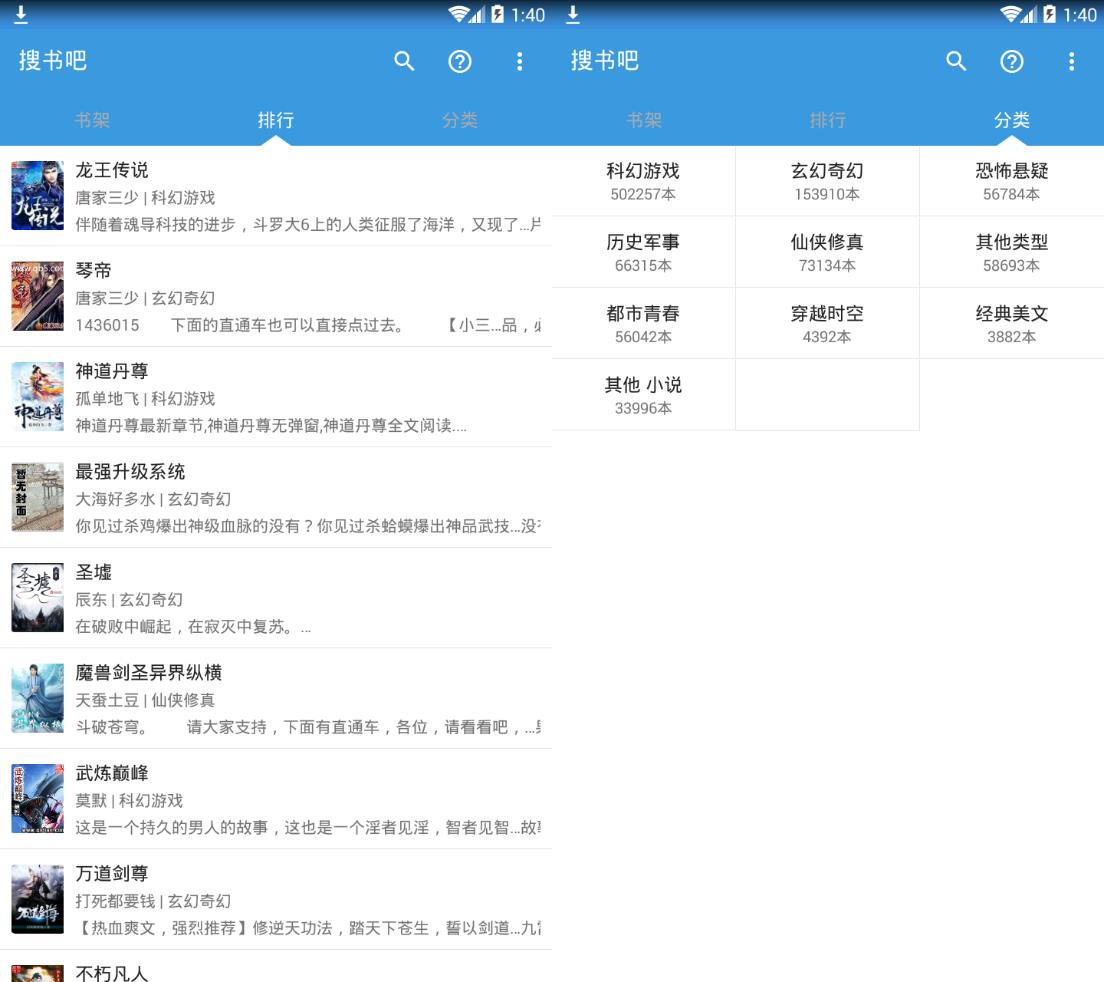Tap the 暂无封面 placeholder cover of 最强升级系统
Screen dimensions: 1104x982
pos(37,497)
